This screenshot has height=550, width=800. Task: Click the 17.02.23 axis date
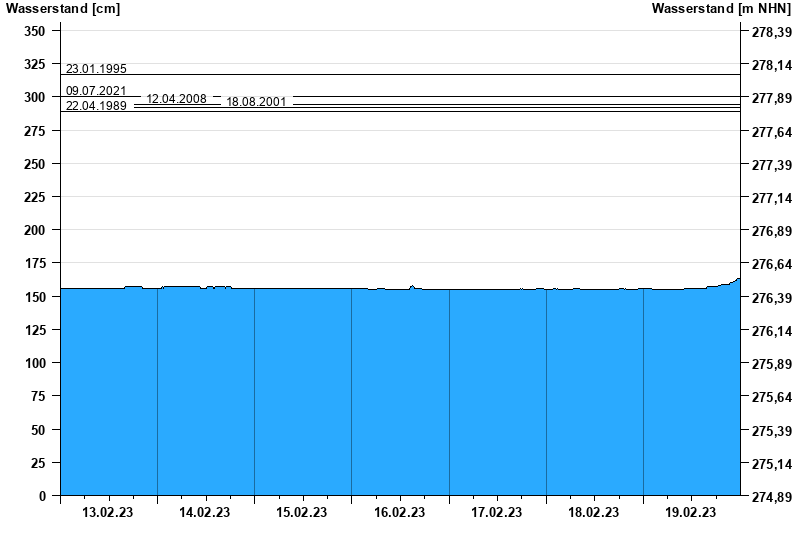[x=496, y=513]
